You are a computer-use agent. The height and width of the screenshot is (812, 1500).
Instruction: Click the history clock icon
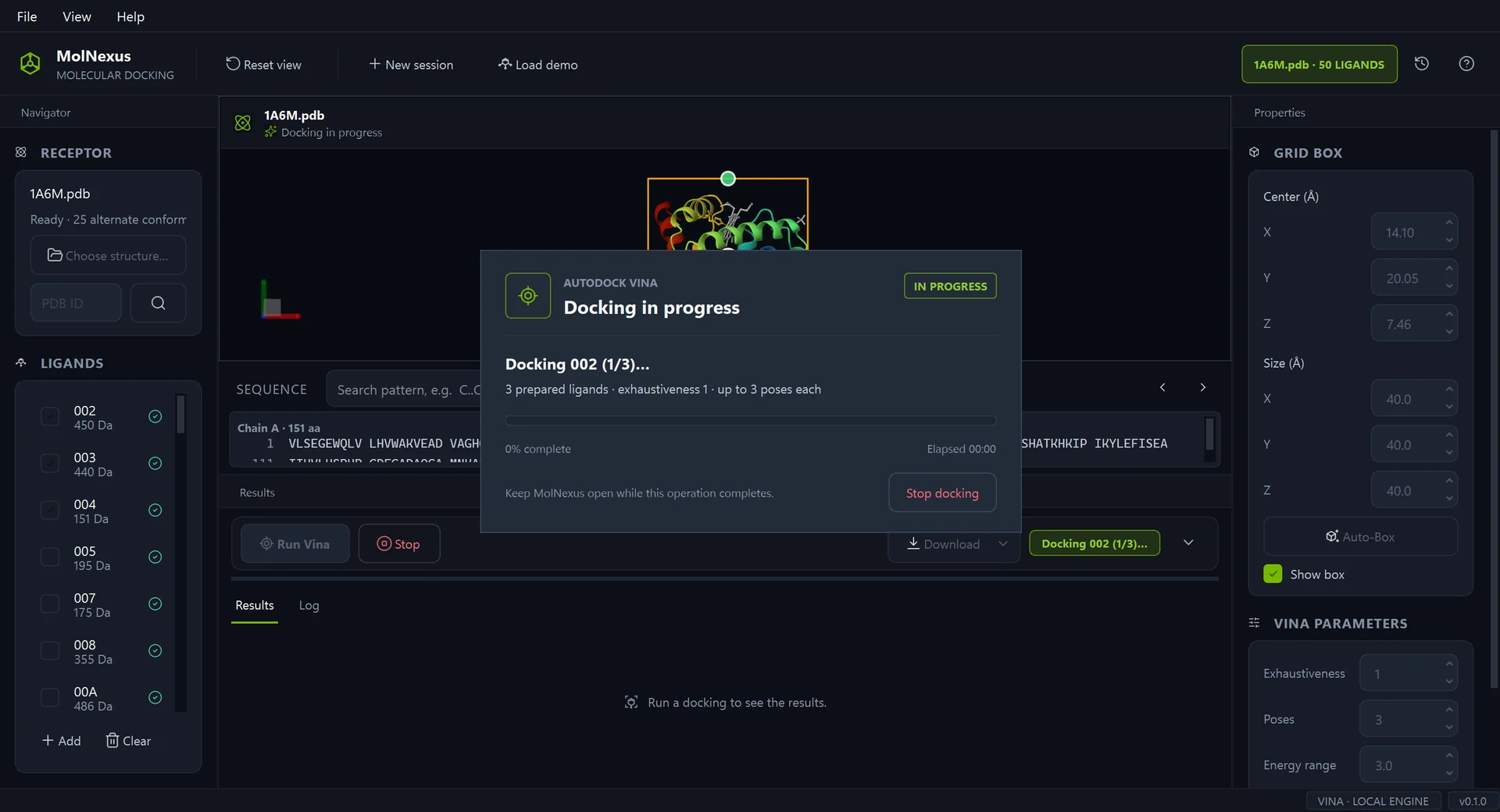coord(1422,64)
